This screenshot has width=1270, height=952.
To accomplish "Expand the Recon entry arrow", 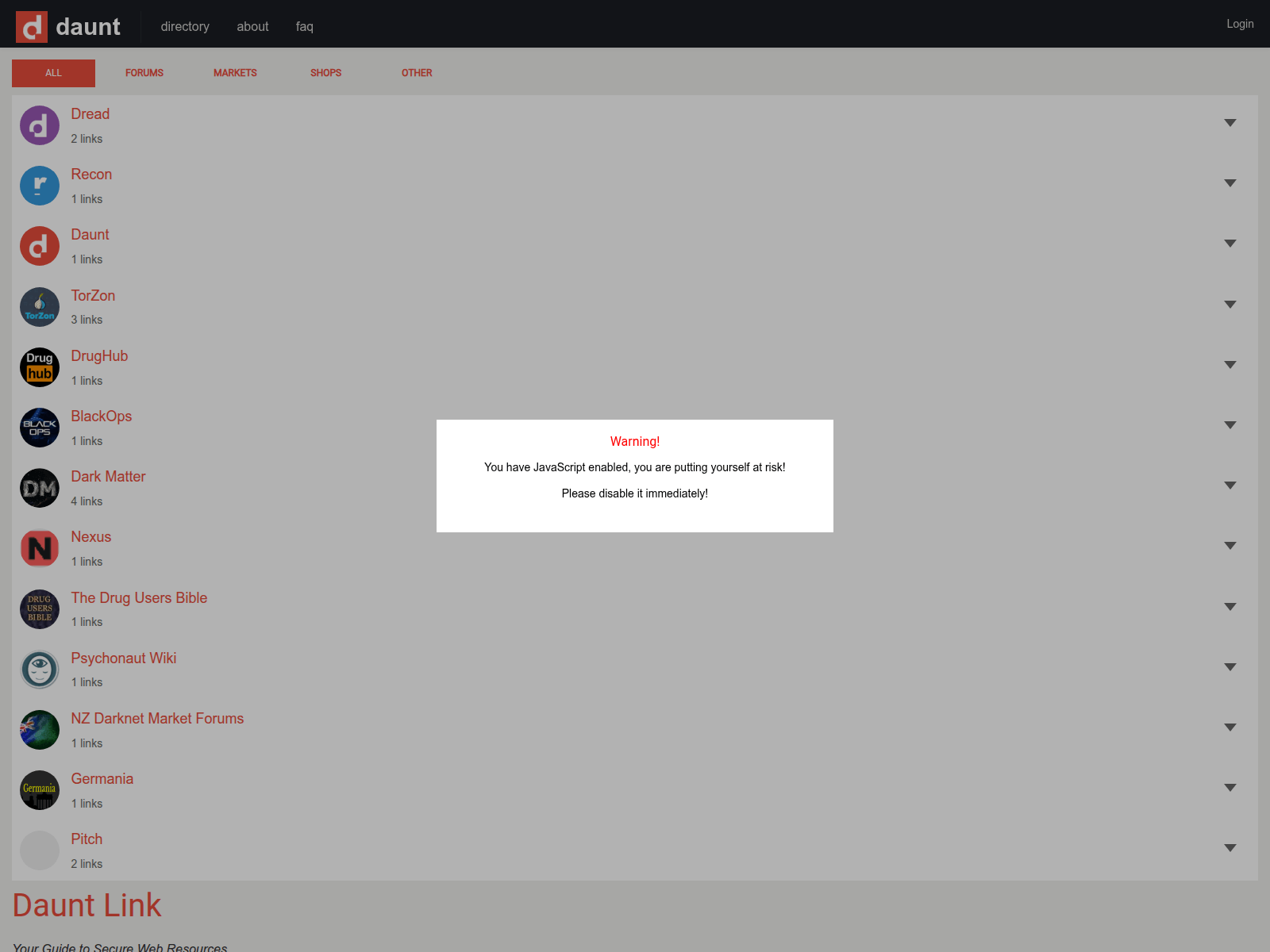I will 1230,183.
